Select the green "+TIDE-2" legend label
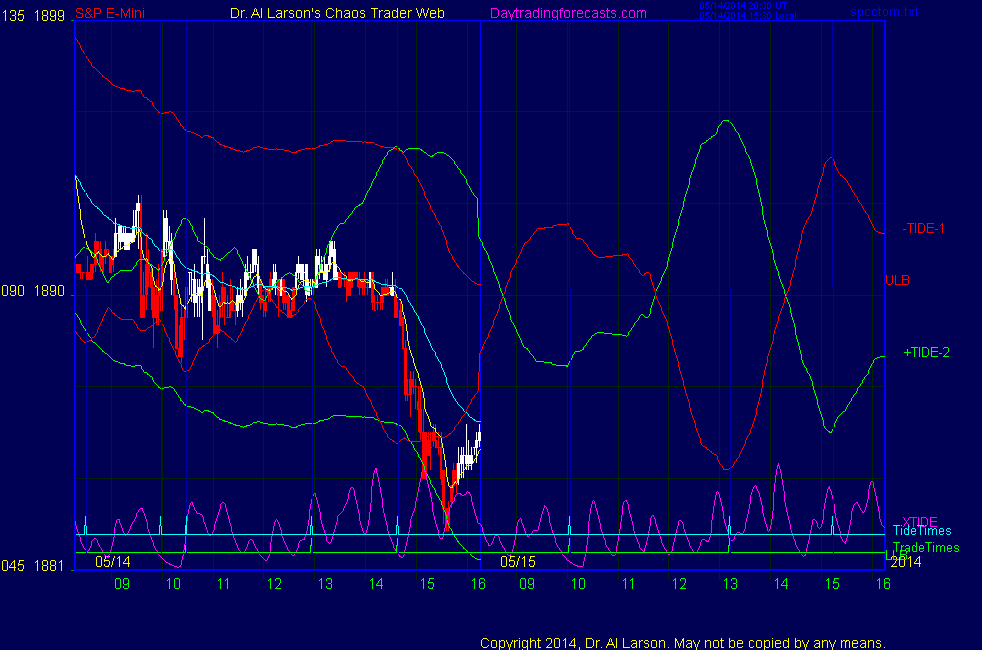Image resolution: width=982 pixels, height=650 pixels. [926, 353]
